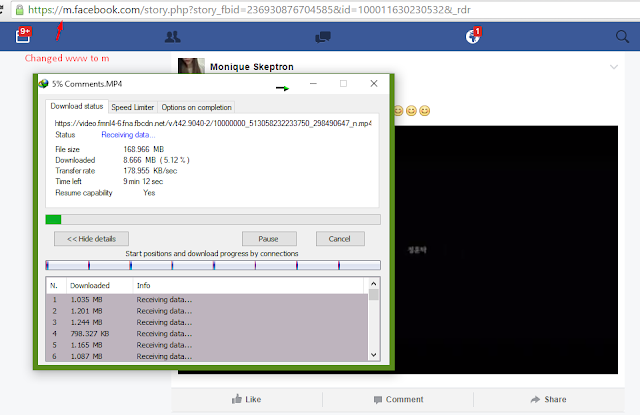Cancel the download
The width and height of the screenshot is (640, 415).
[340, 239]
